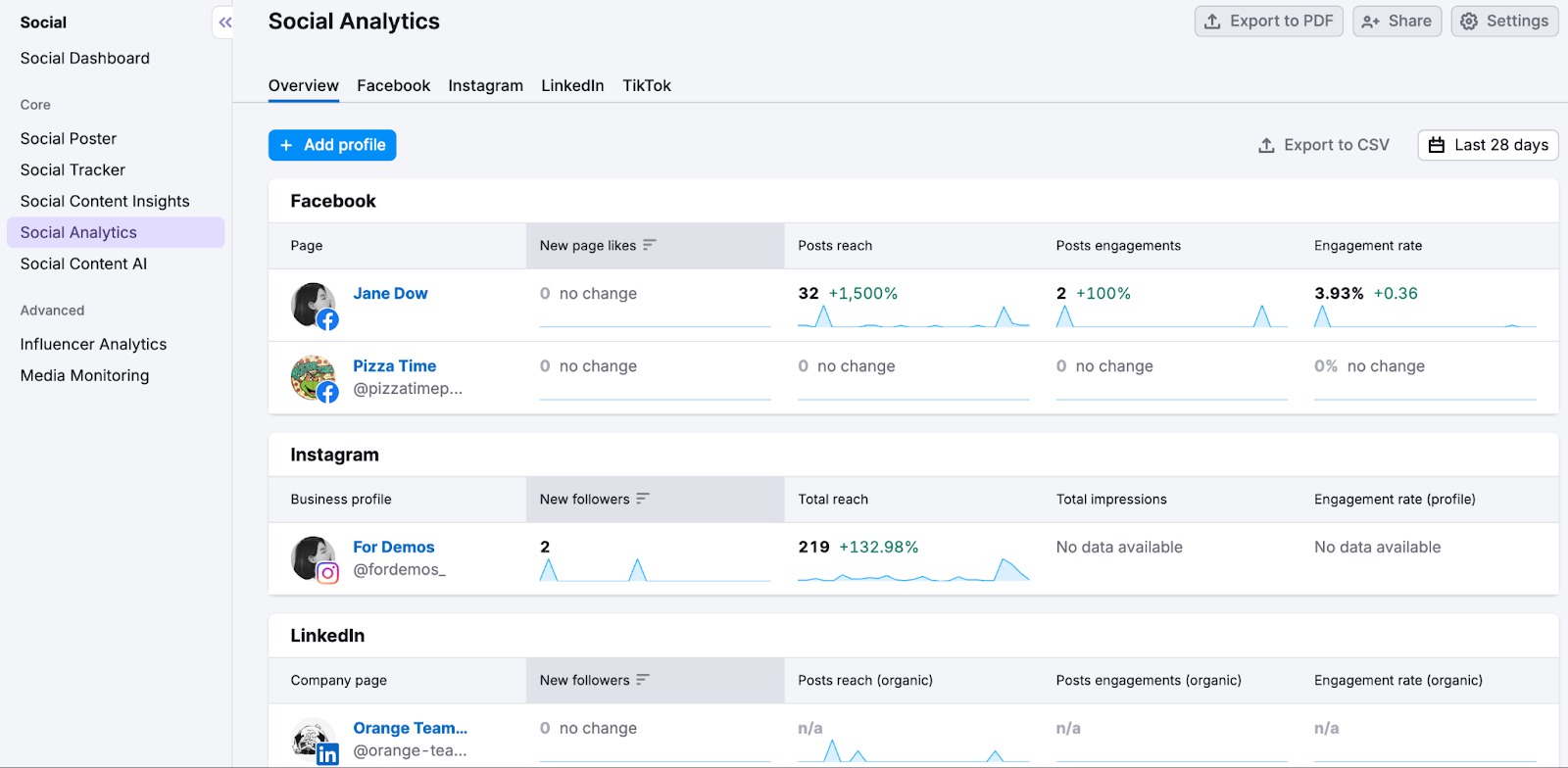This screenshot has height=768, width=1568.
Task: Open the Last 28 days date picker
Action: click(1488, 145)
